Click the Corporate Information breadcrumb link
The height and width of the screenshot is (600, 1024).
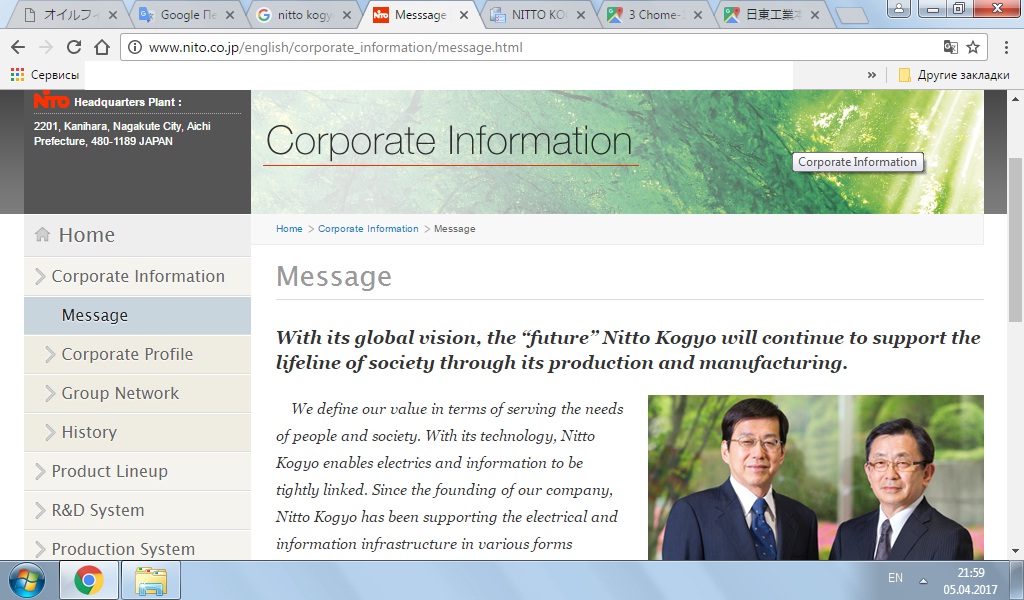pos(368,229)
